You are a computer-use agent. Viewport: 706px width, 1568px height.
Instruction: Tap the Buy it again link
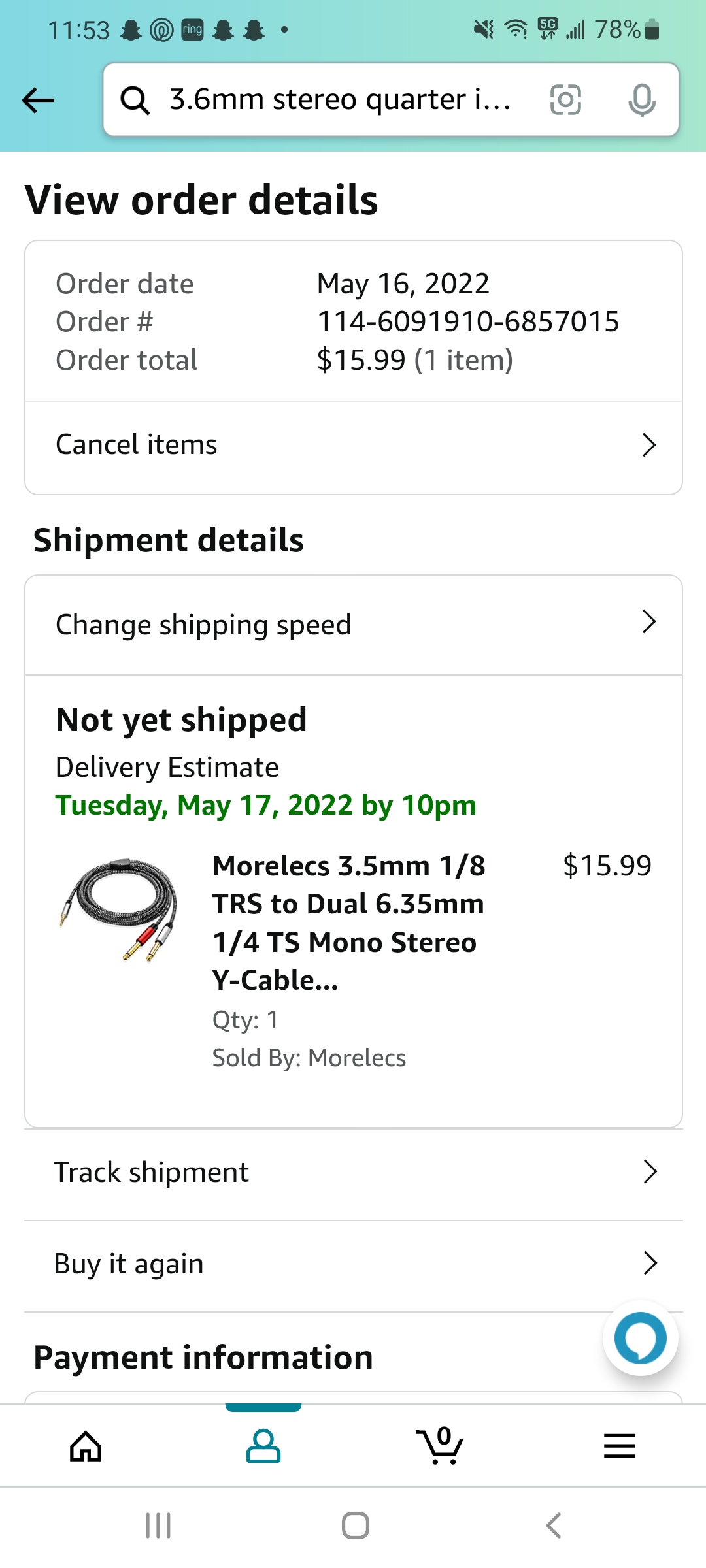[x=129, y=1264]
